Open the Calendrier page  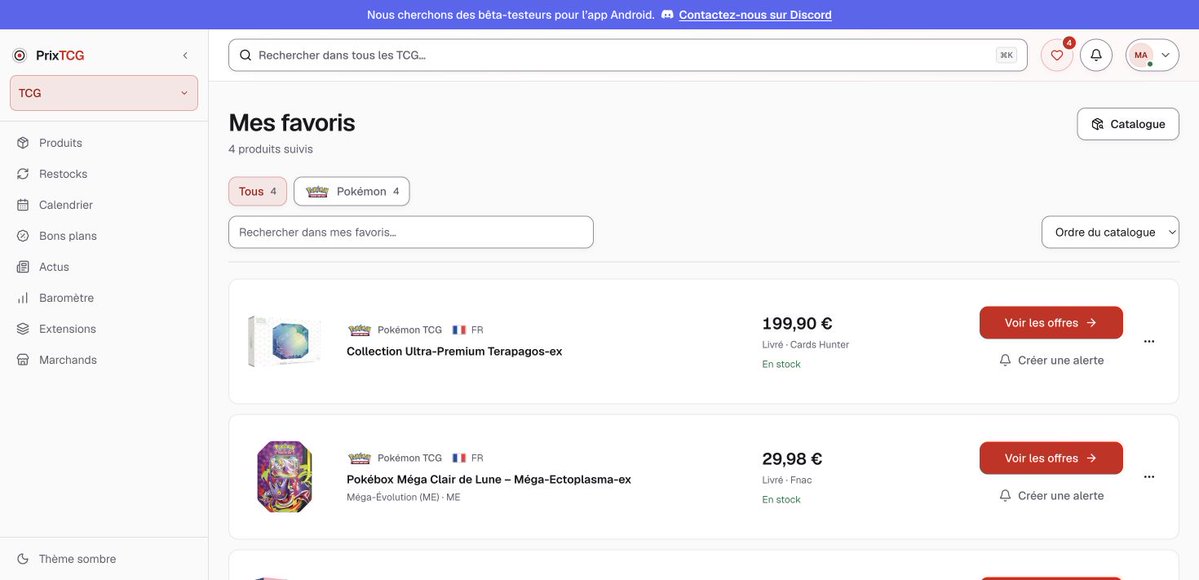pos(104,205)
